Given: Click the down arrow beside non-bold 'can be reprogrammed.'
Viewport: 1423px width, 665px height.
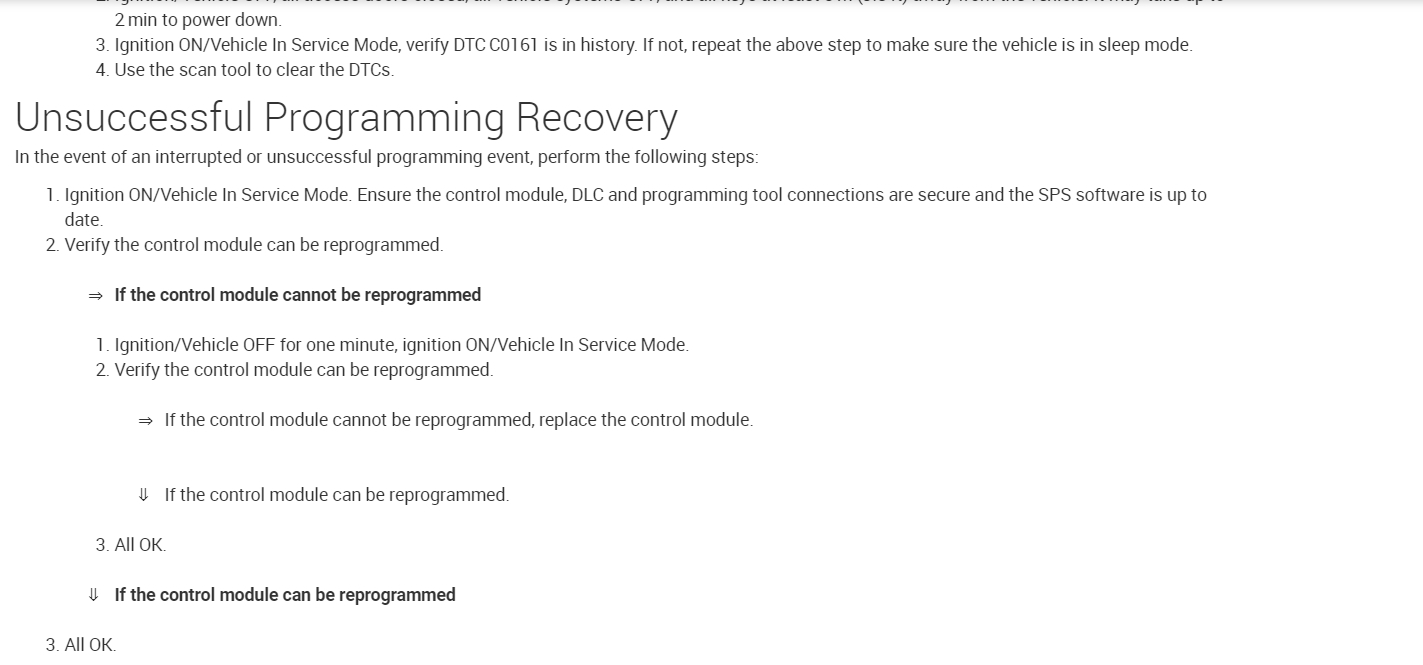Looking at the screenshot, I should (x=144, y=495).
